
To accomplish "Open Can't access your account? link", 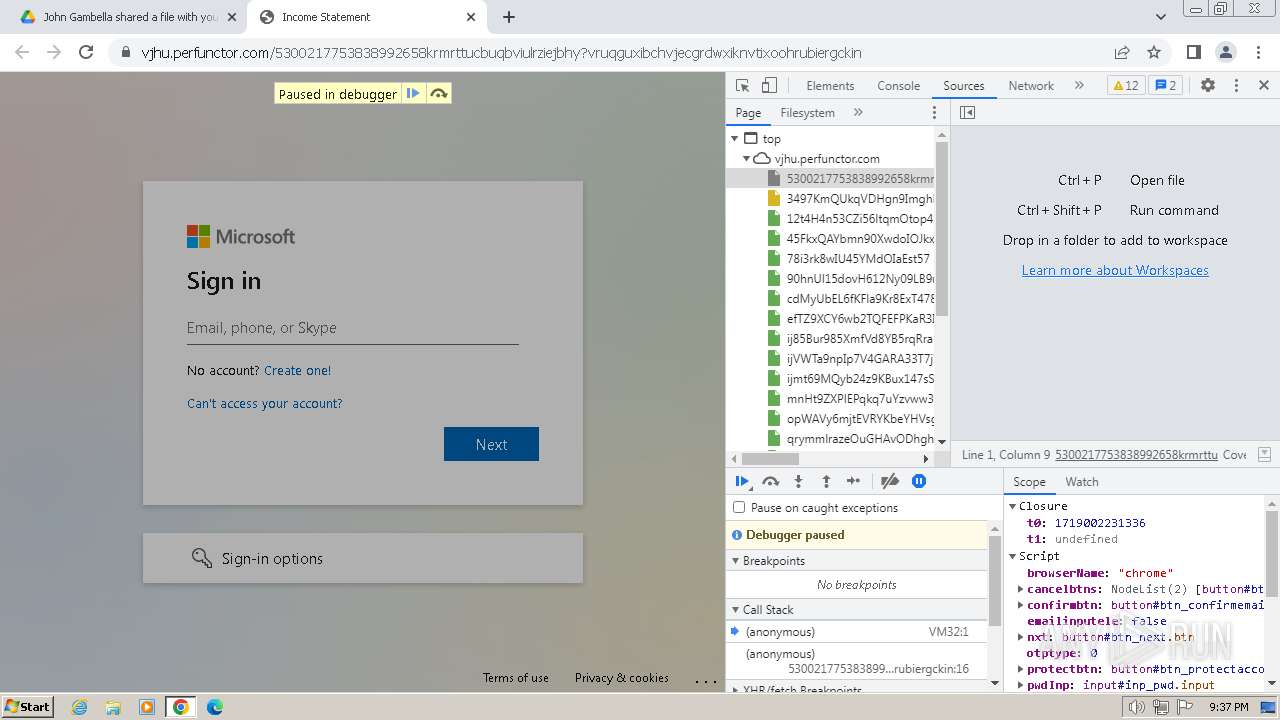I will 265,404.
